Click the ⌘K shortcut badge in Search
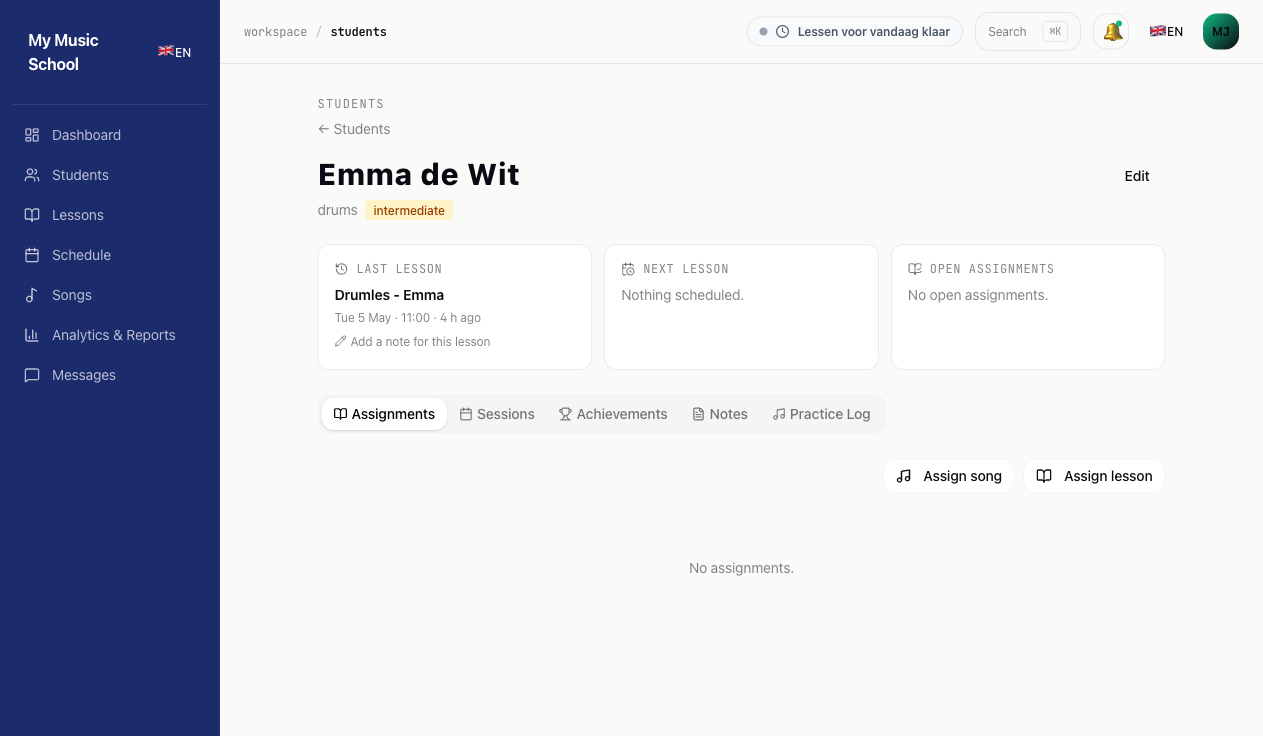 pyautogui.click(x=1055, y=32)
